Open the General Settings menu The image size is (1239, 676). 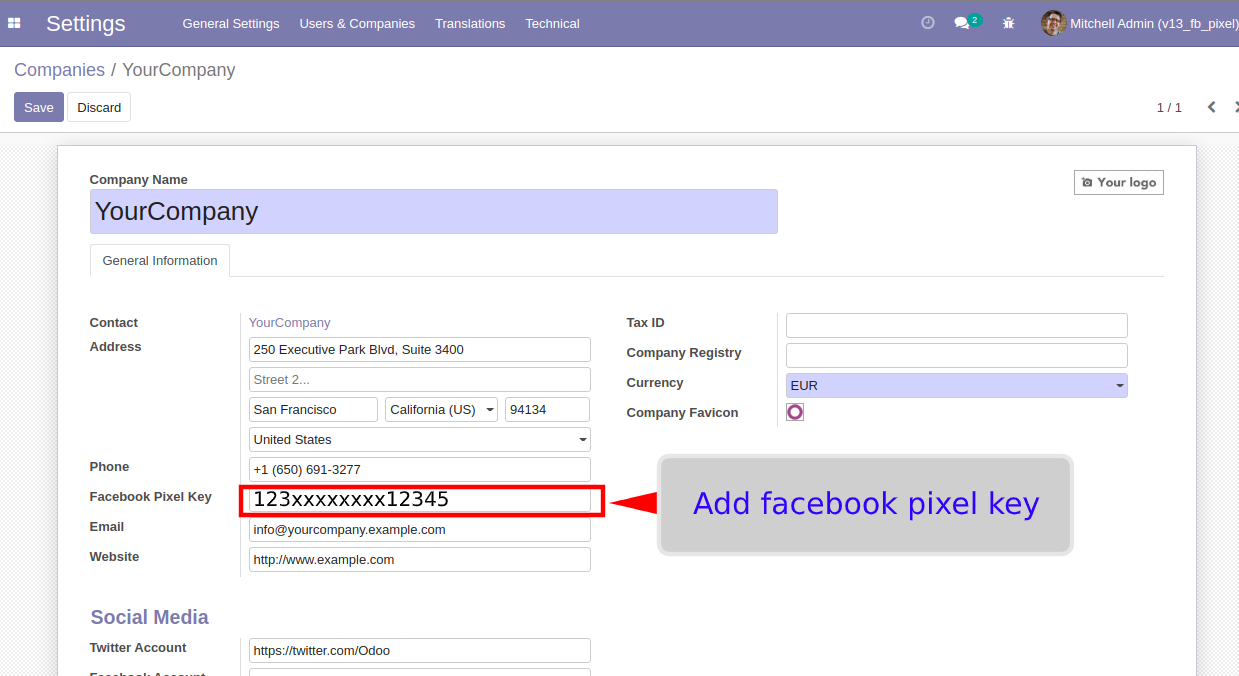(x=231, y=23)
